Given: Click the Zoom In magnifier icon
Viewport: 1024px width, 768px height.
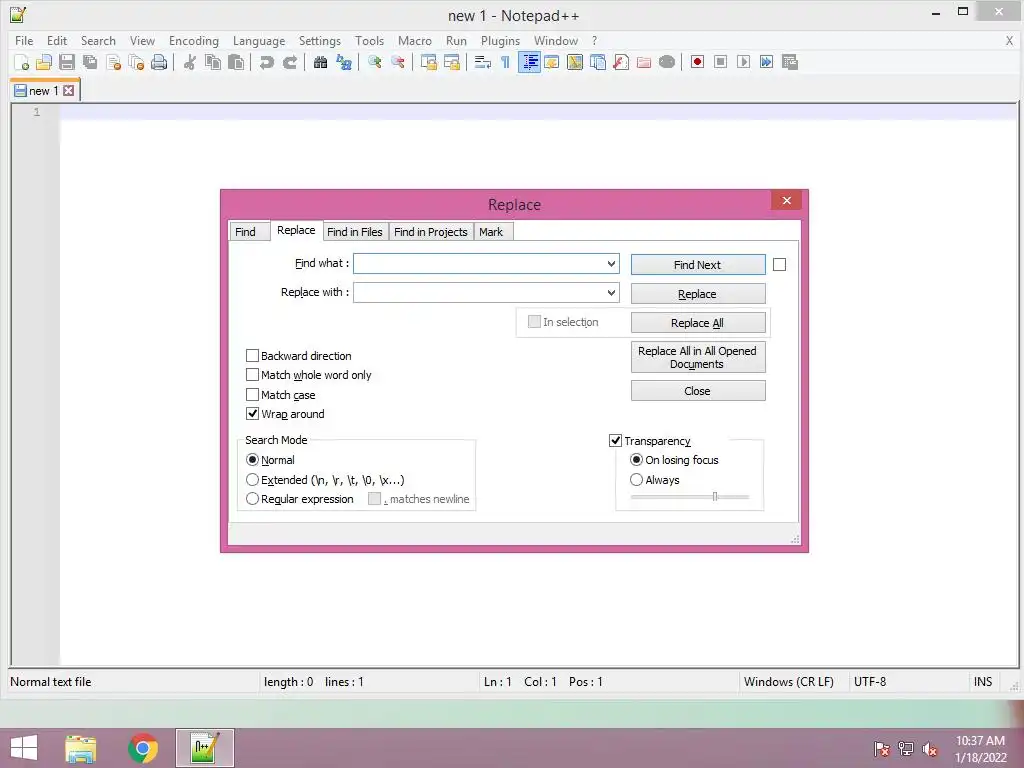Looking at the screenshot, I should [x=374, y=62].
